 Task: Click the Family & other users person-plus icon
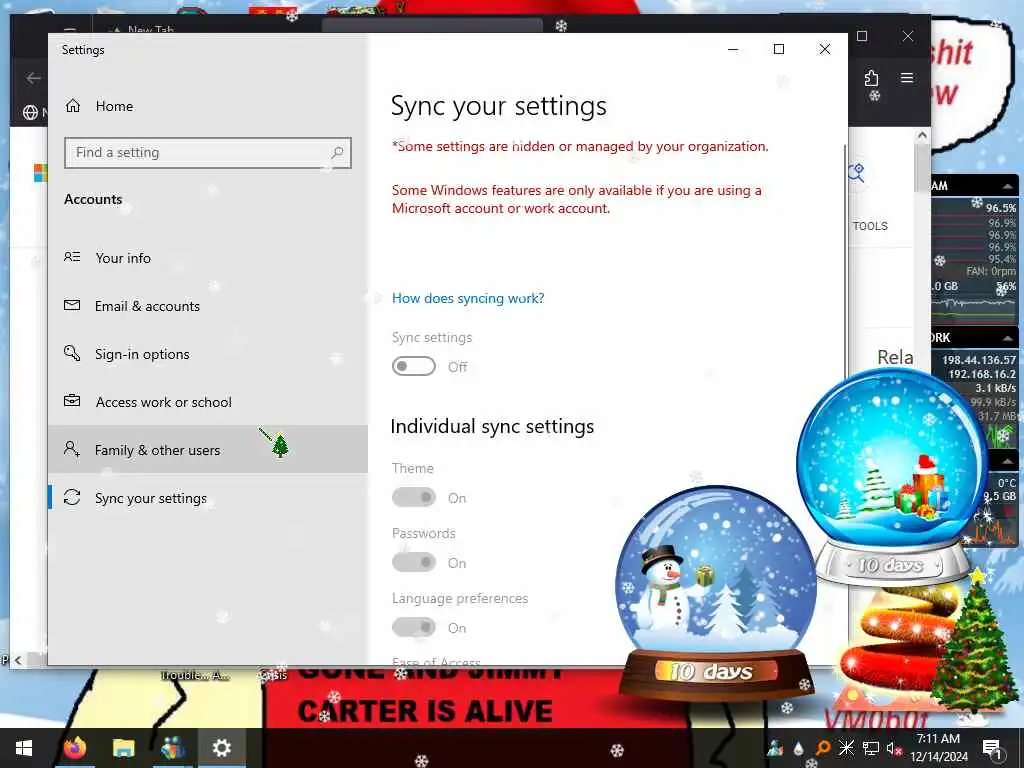point(72,449)
